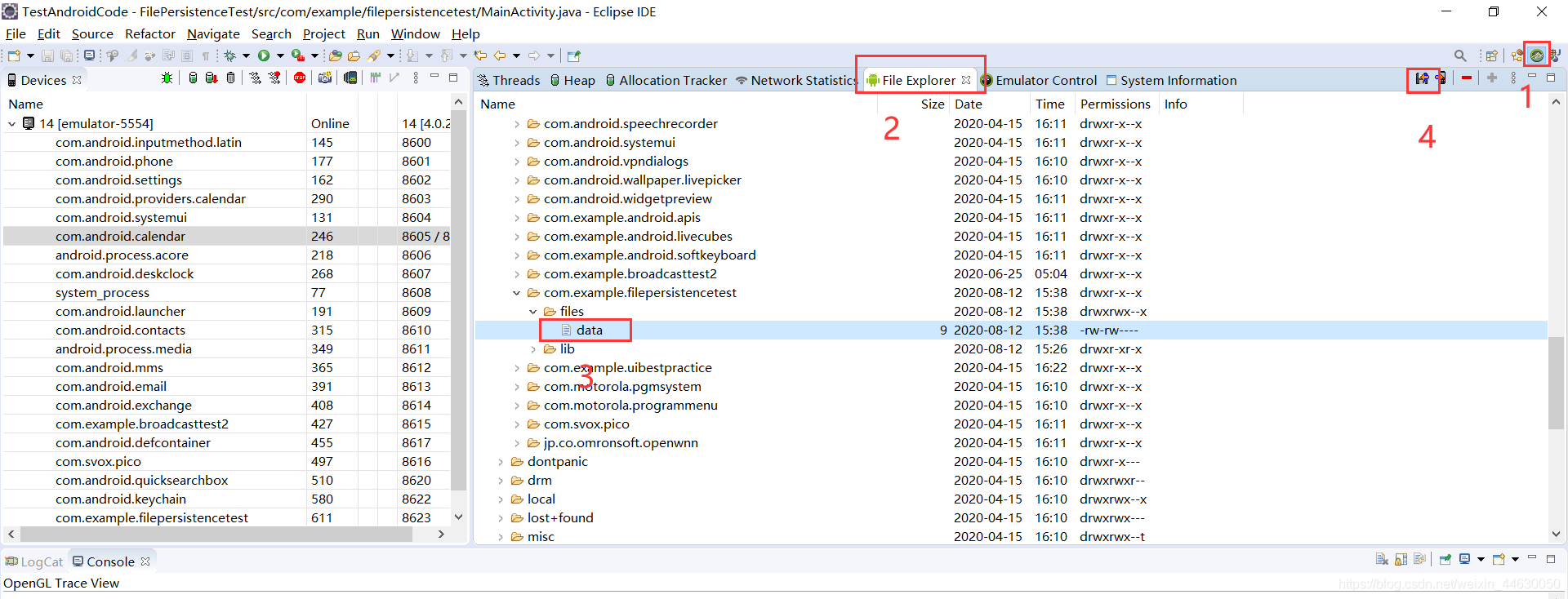Open the Refactor menu
Viewport: 1568px width, 599px height.
150,33
